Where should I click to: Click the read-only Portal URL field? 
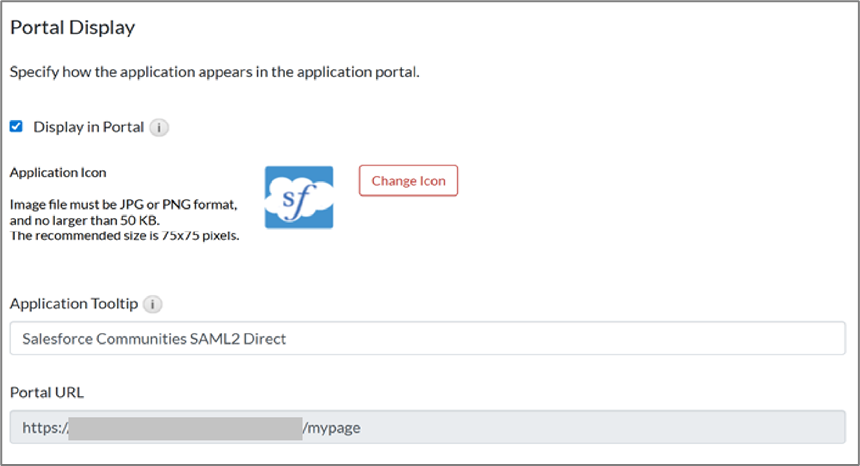600,428
